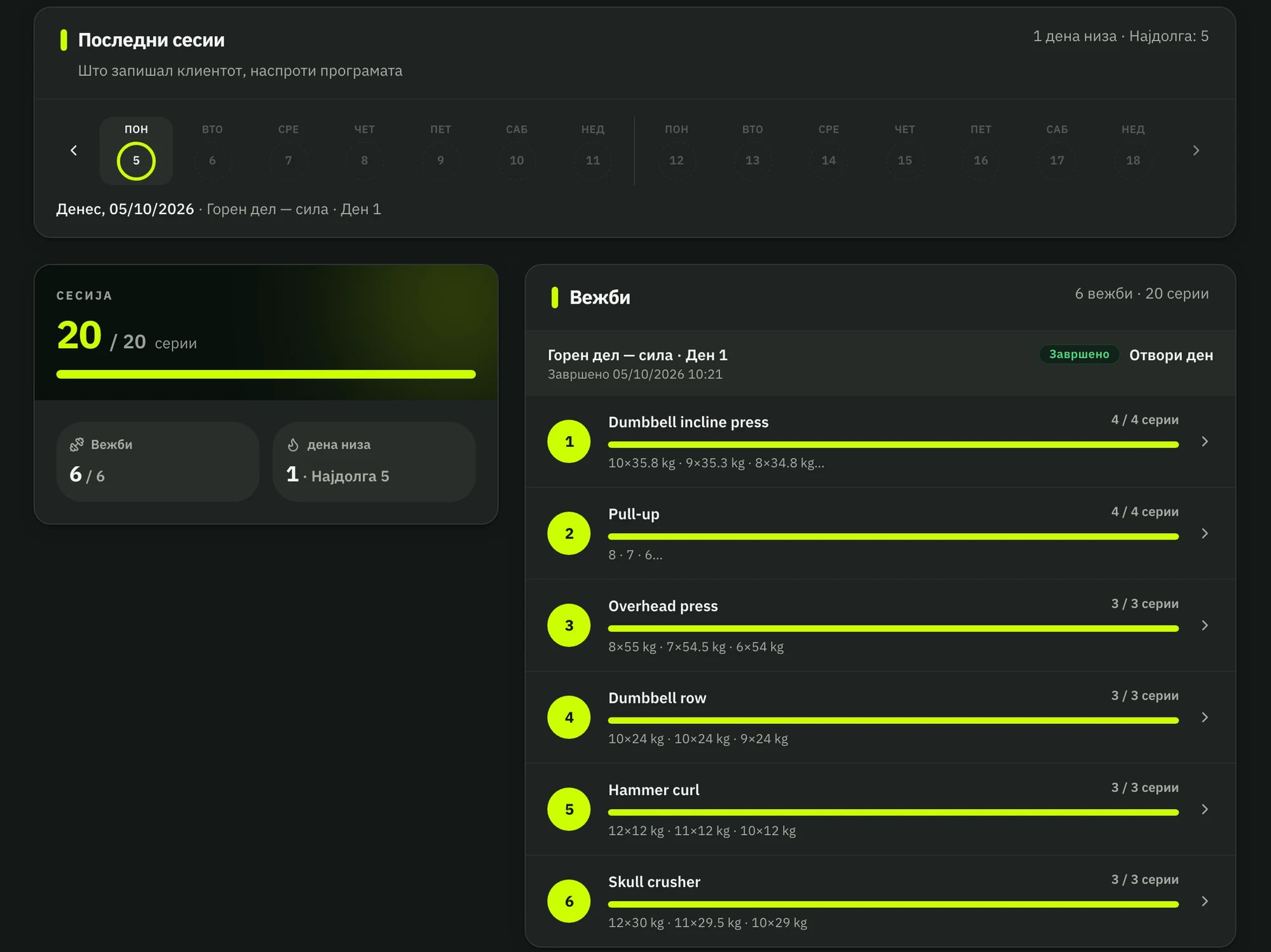Select Thursday the 8th in calendar
The image size is (1271, 952).
(364, 151)
